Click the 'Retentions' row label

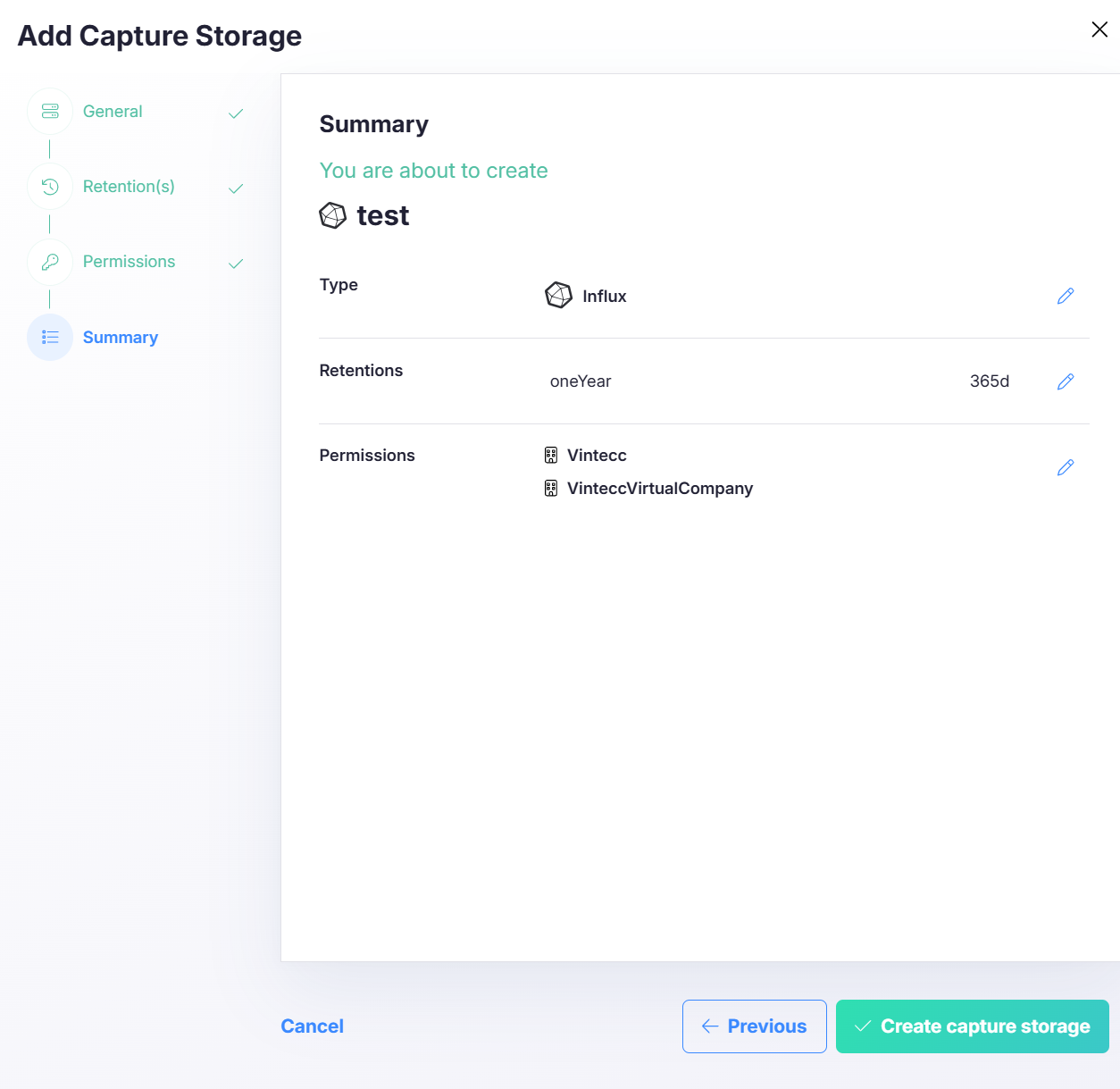click(x=361, y=371)
